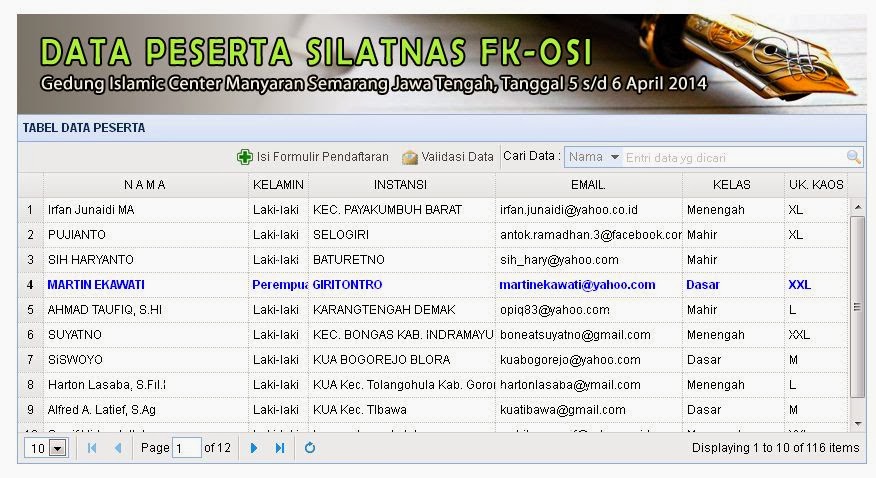Click the search magnifier icon
Viewport: 876px width, 478px height.
[x=853, y=157]
